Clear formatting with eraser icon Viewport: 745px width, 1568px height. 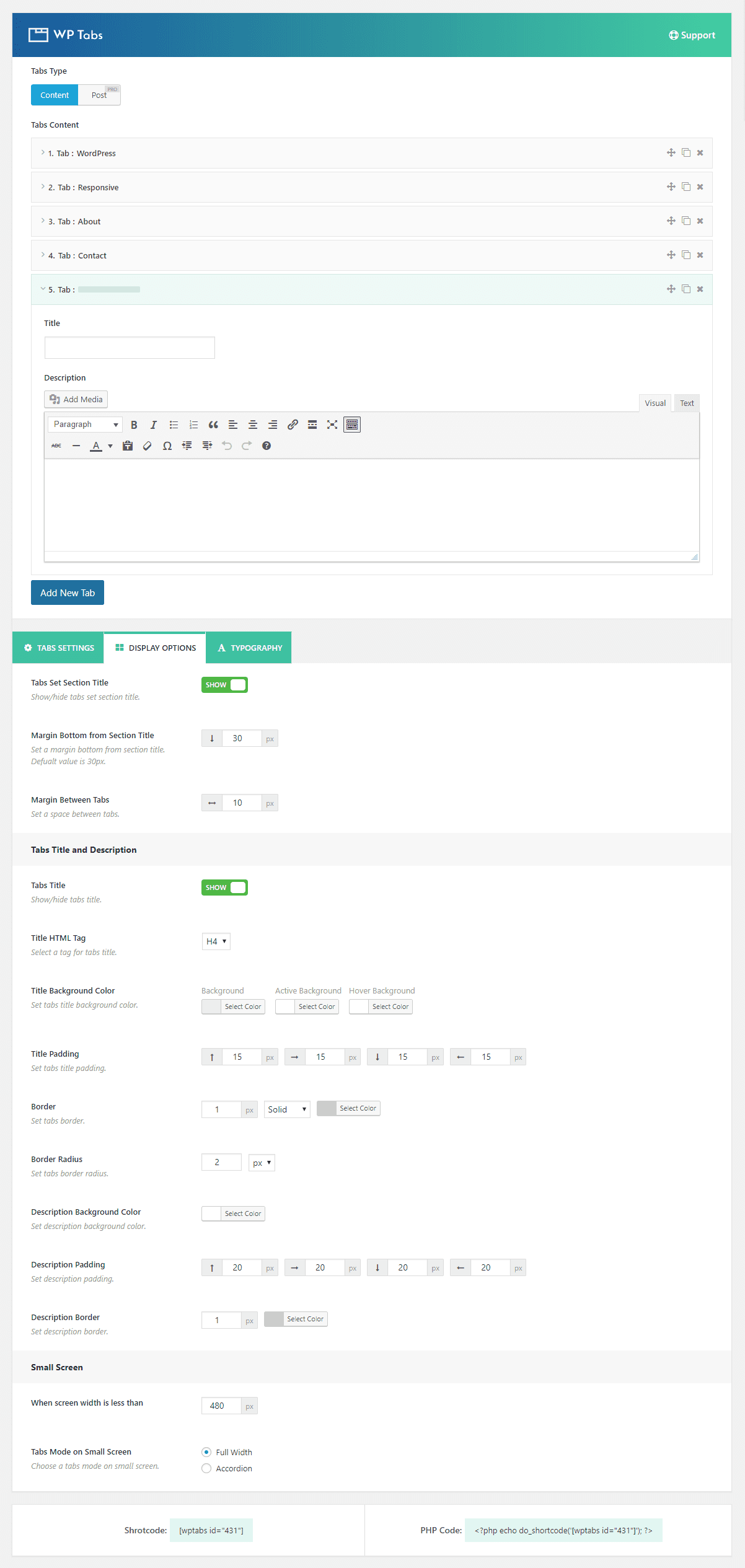pos(148,446)
